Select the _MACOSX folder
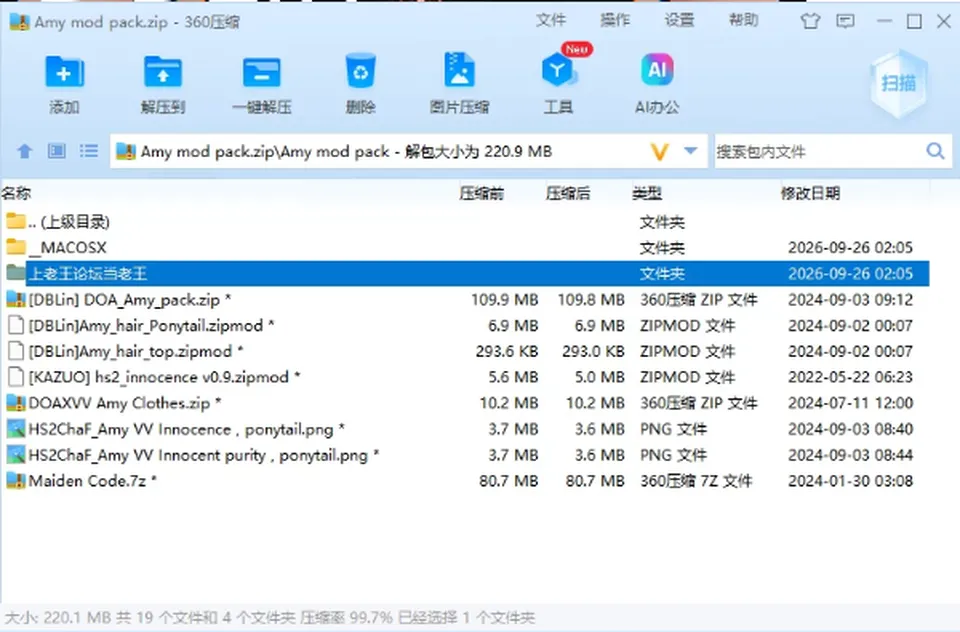The height and width of the screenshot is (632, 960). pos(465,247)
